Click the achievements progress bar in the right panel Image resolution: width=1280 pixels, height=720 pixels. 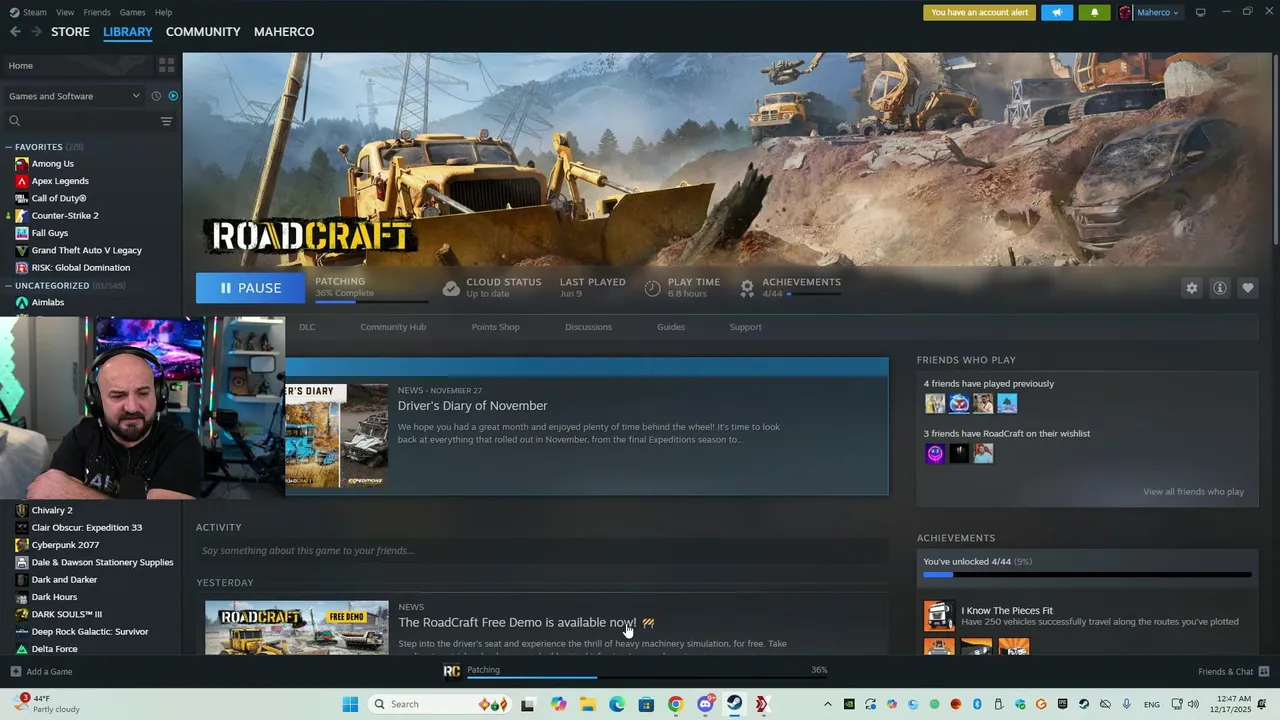click(x=1087, y=575)
